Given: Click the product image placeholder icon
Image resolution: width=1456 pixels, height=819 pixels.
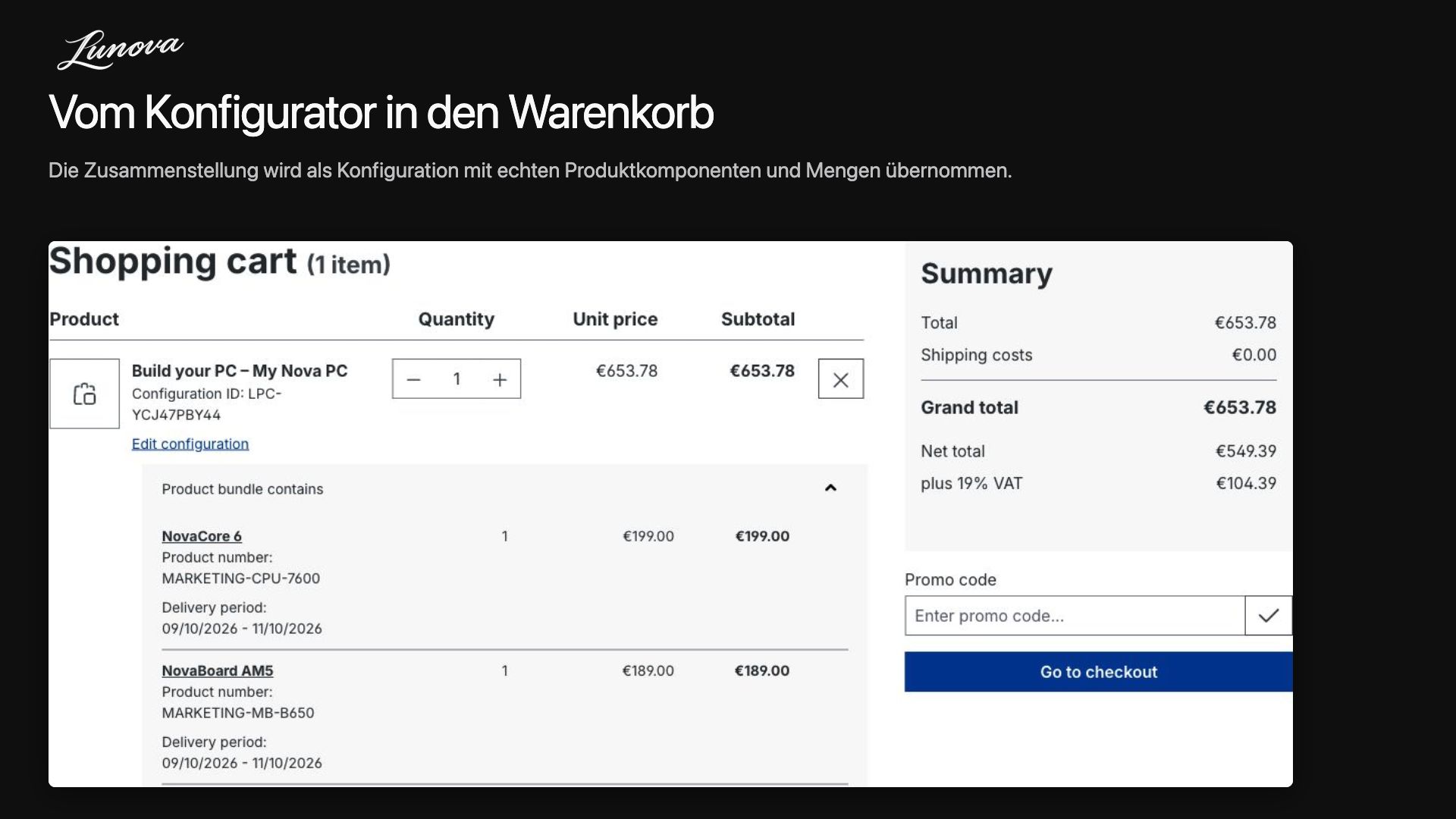Looking at the screenshot, I should (x=84, y=394).
